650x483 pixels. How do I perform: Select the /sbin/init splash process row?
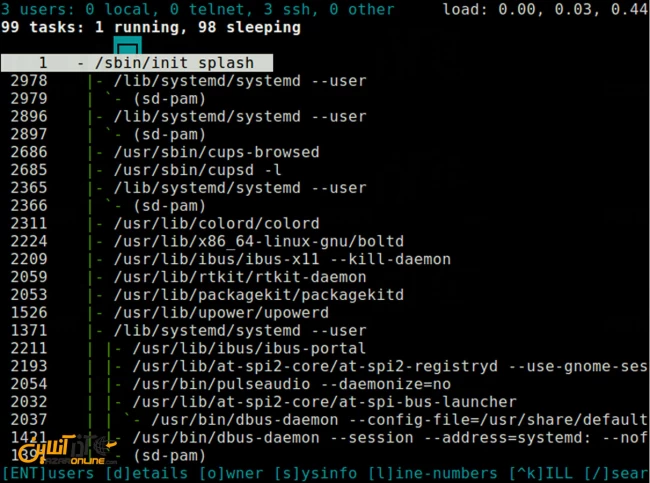pos(137,63)
